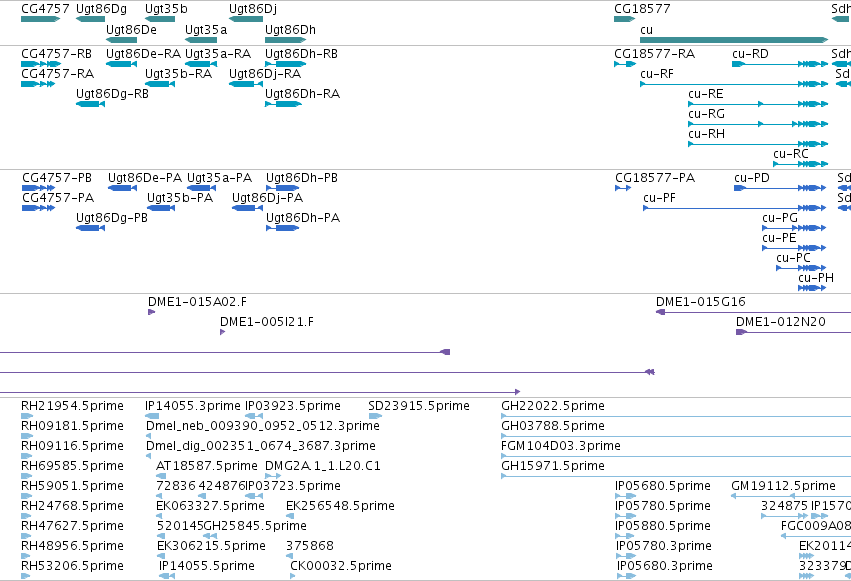Image resolution: width=851 pixels, height=581 pixels.
Task: Select the cu-PH protein label
Action: point(816,278)
